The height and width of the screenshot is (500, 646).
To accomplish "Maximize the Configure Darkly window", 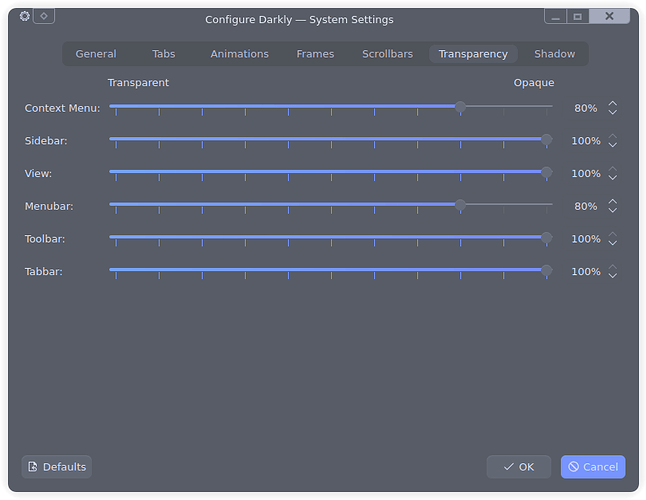I will pyautogui.click(x=578, y=16).
